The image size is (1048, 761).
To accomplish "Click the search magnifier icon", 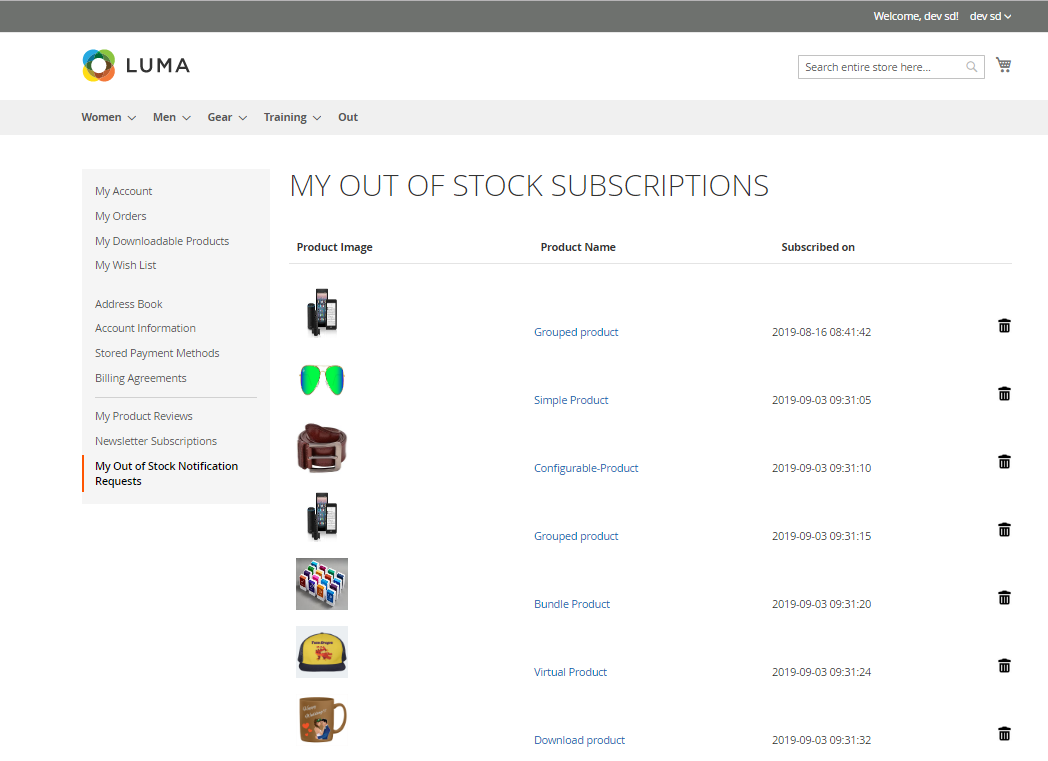I will click(x=971, y=67).
